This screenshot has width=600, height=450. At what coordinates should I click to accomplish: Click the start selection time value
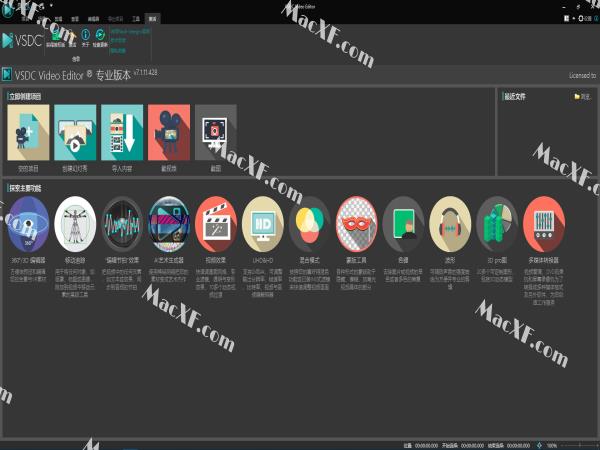pyautogui.click(x=472, y=445)
